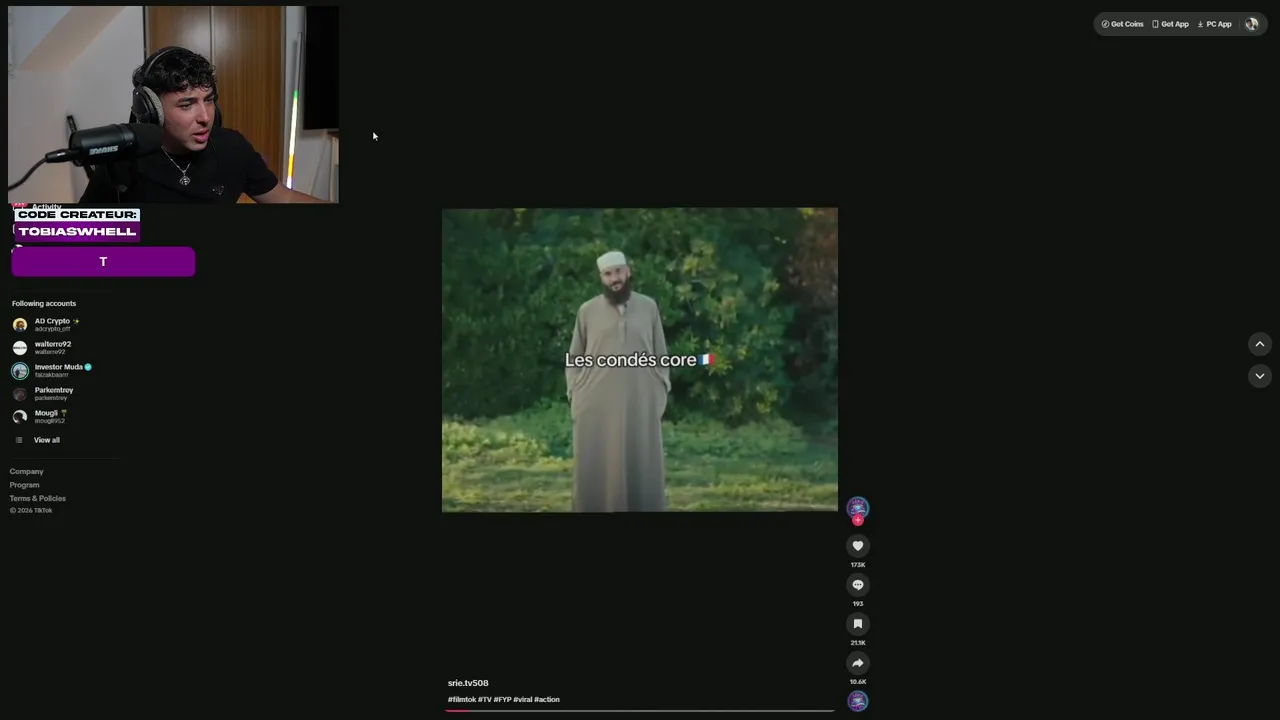Open the #action hashtag
This screenshot has height=720, width=1280.
point(547,700)
